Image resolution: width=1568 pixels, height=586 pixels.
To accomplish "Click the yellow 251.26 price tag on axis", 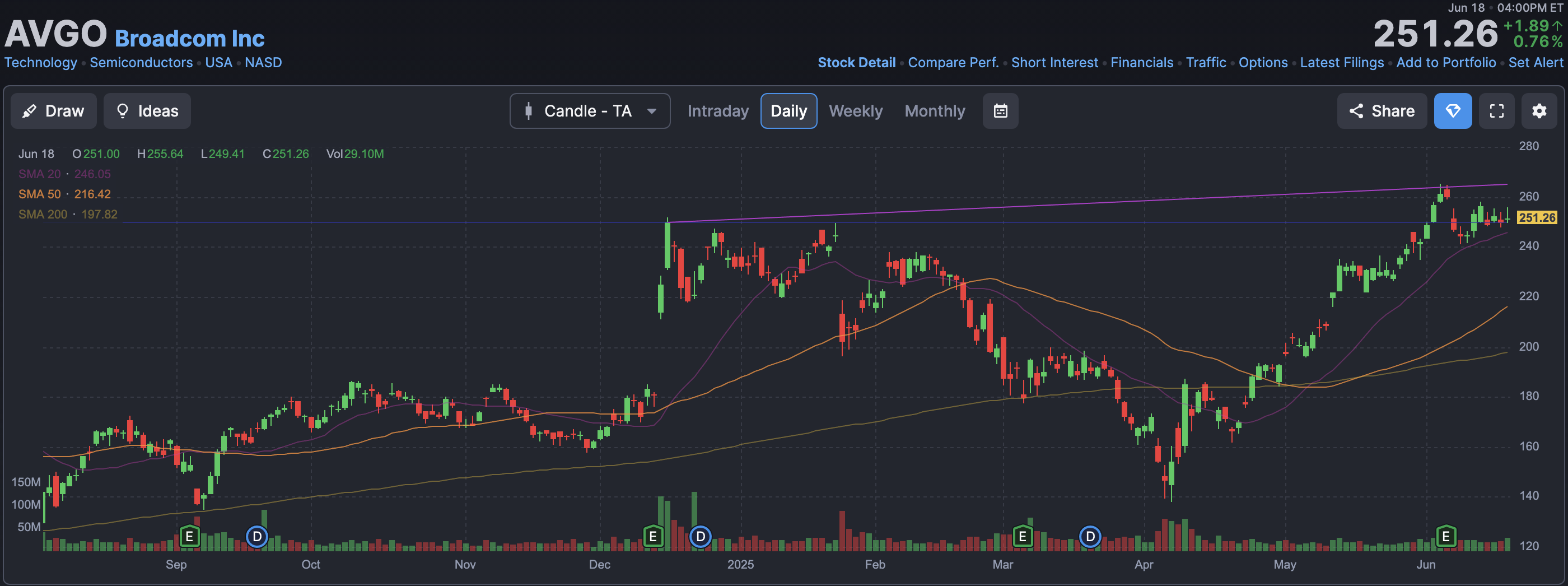I will point(1536,217).
